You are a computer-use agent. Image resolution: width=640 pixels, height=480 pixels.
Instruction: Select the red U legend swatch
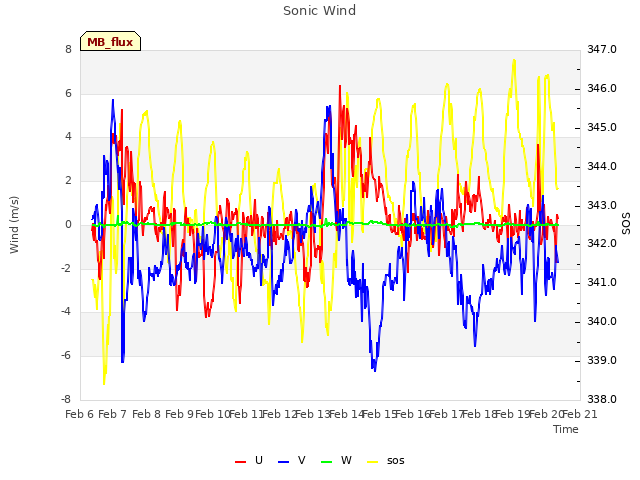click(240, 461)
